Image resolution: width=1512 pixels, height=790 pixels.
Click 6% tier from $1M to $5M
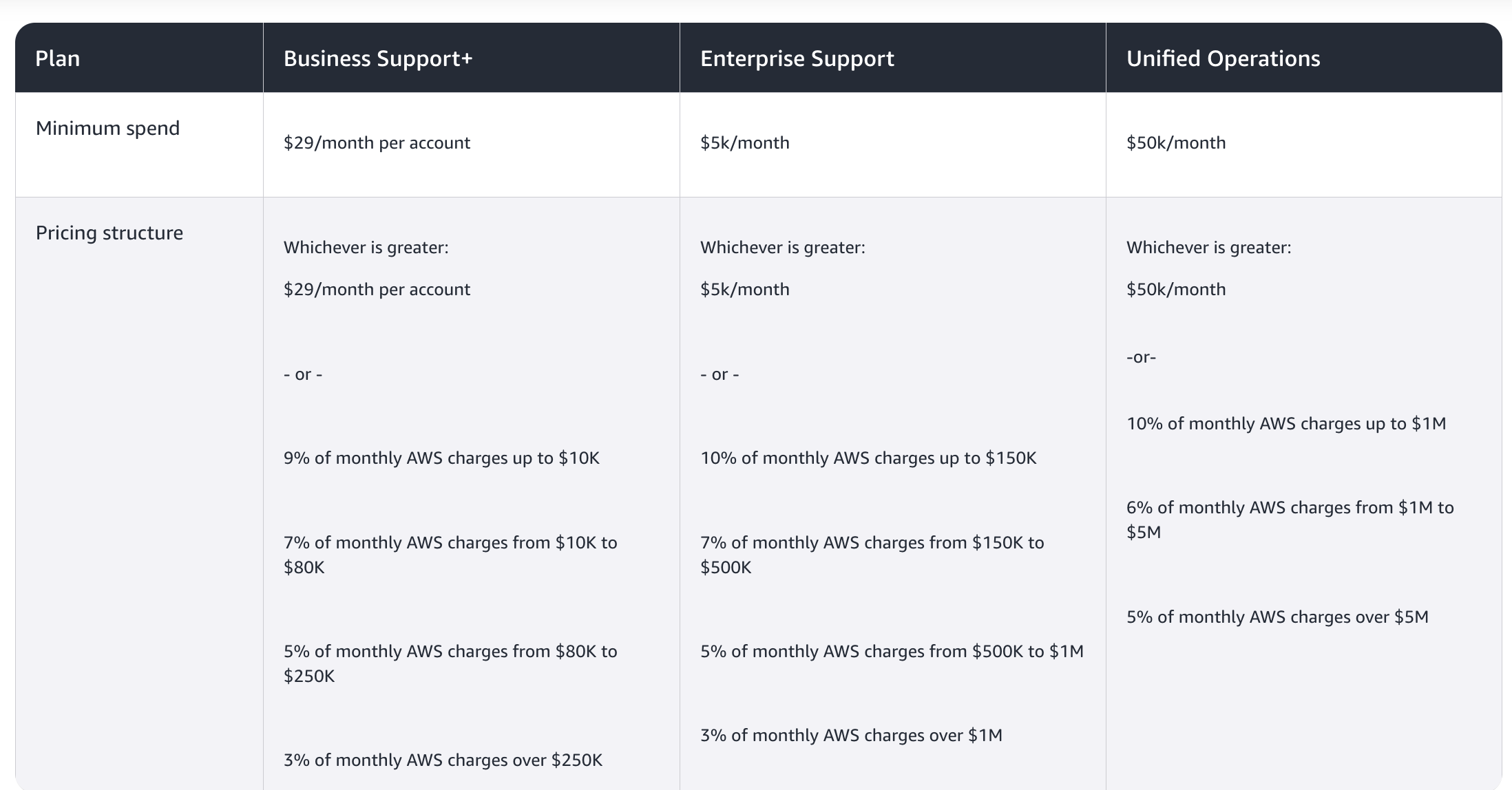tap(1290, 520)
